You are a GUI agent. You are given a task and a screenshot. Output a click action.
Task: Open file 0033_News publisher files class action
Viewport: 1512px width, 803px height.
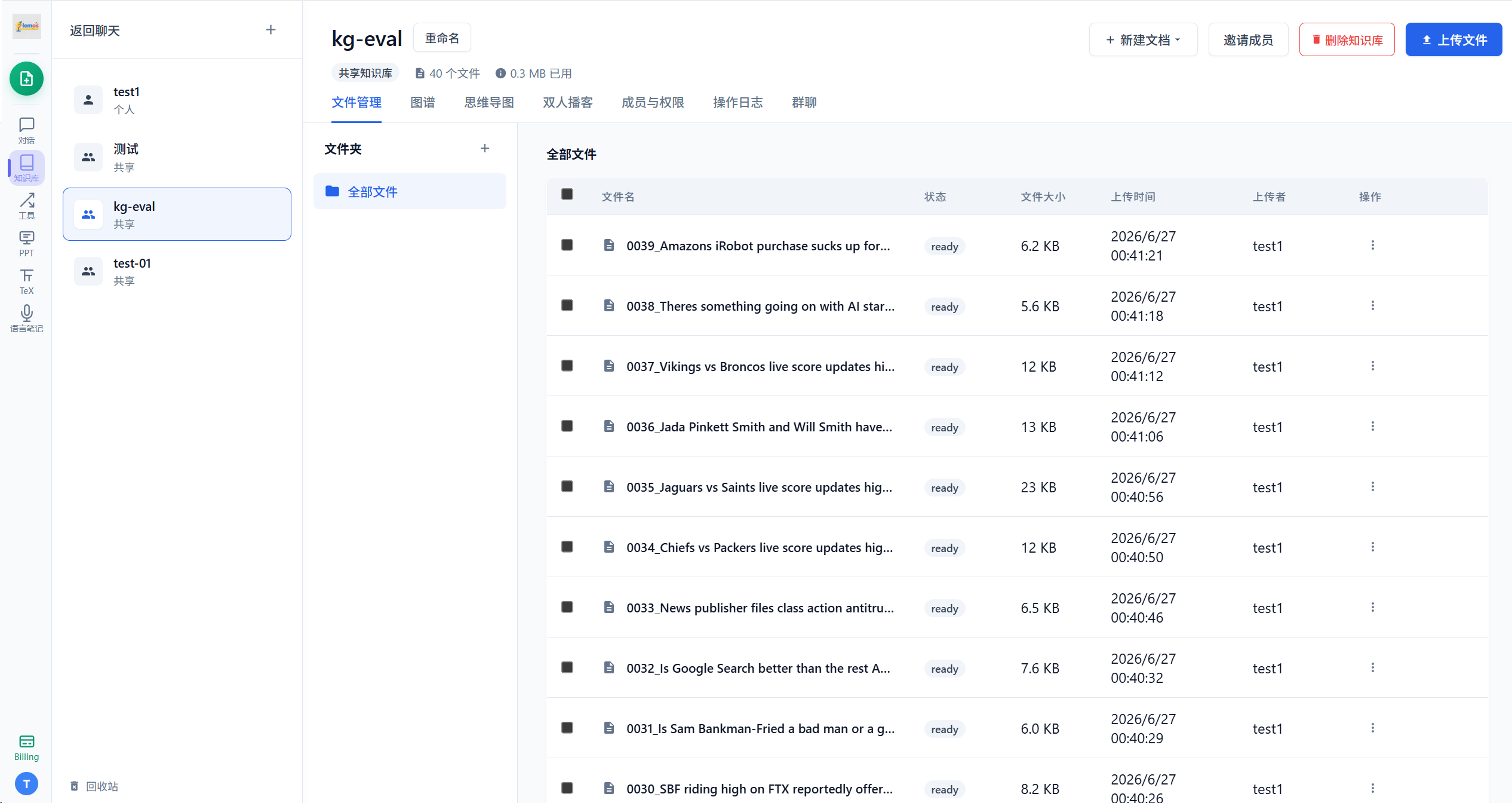click(x=760, y=608)
